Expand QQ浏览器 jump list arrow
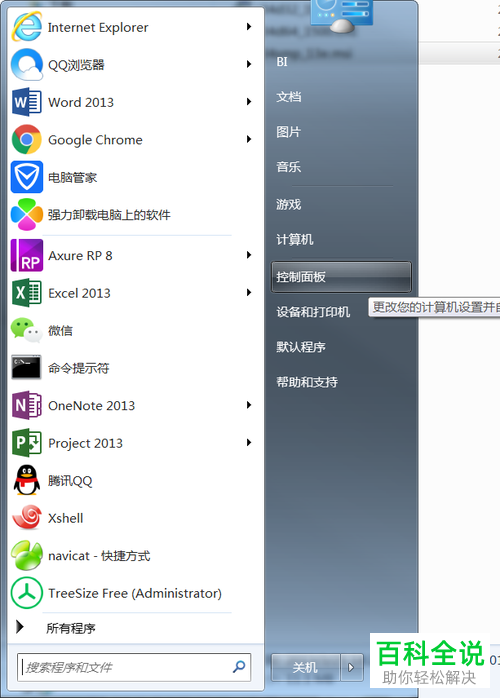Image resolution: width=500 pixels, height=698 pixels. pyautogui.click(x=249, y=65)
